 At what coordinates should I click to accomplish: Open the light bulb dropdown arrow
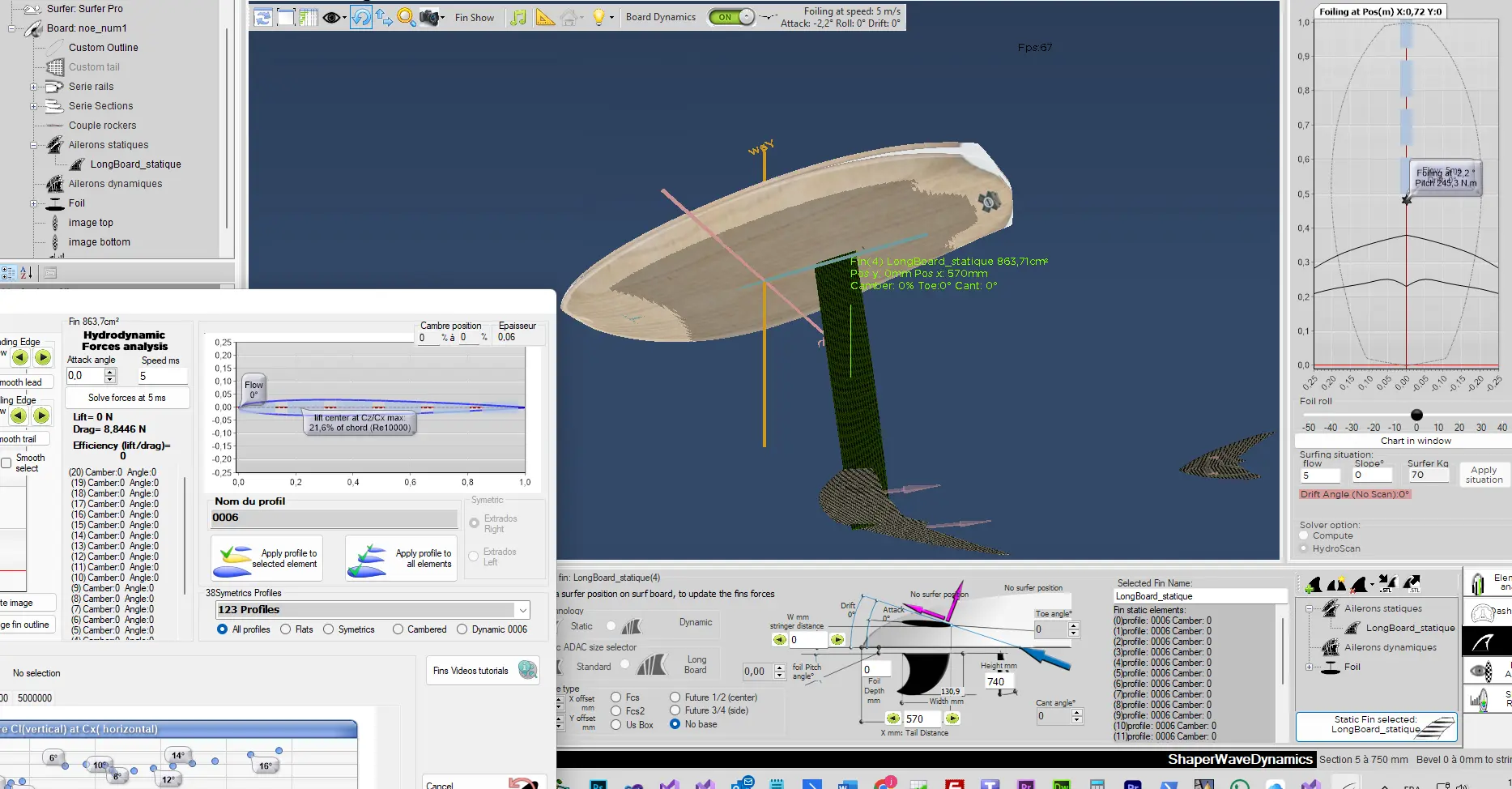tap(611, 17)
